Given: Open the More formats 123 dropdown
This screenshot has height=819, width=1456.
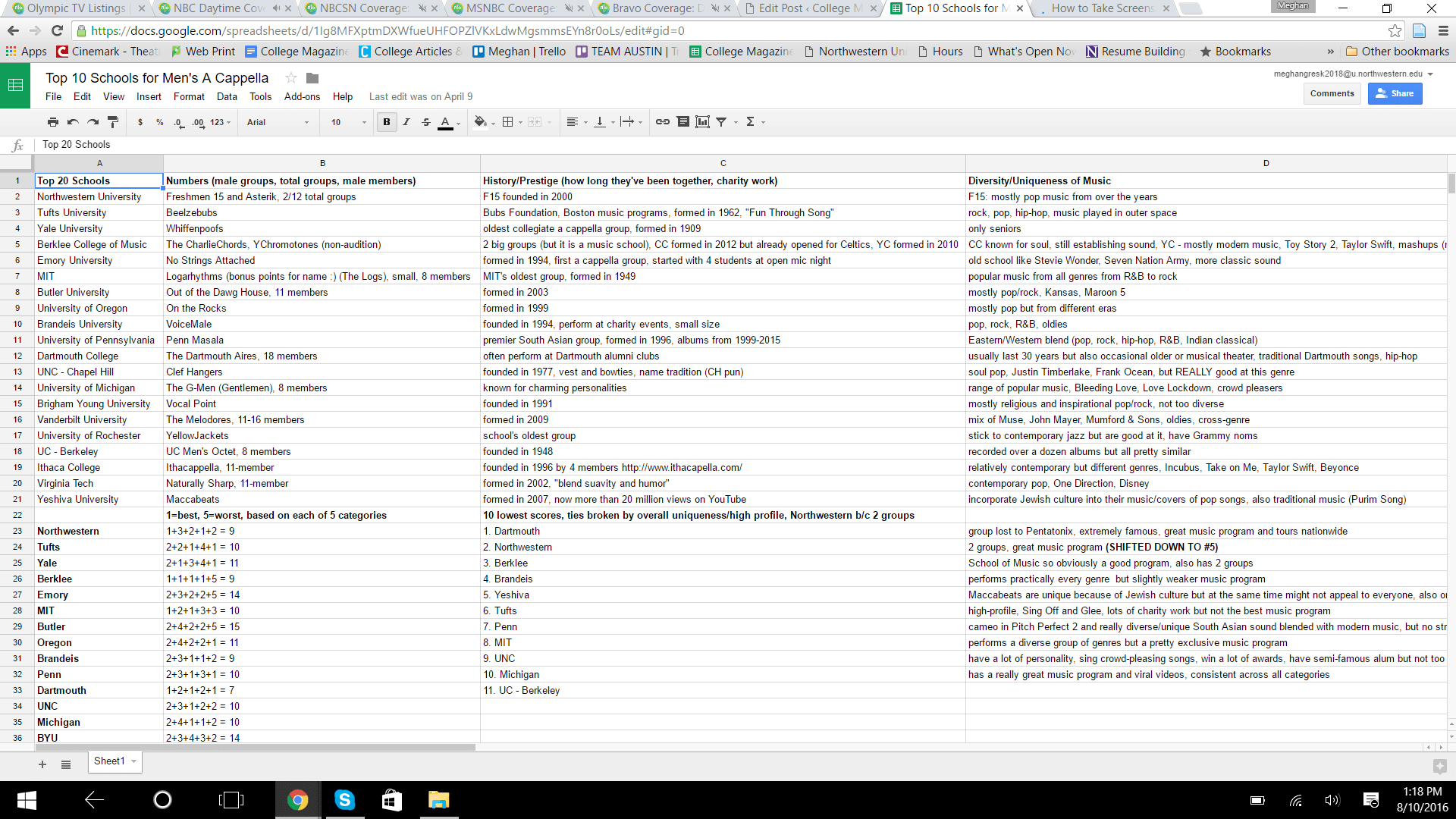Looking at the screenshot, I should 220,122.
